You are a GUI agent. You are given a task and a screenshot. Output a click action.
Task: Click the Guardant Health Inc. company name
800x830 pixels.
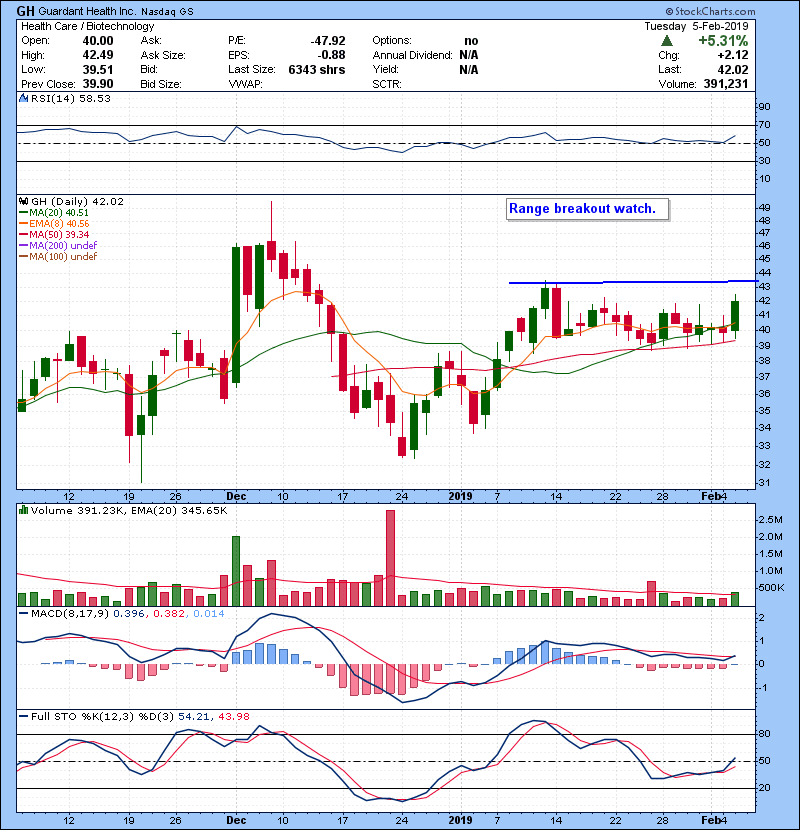[88, 11]
